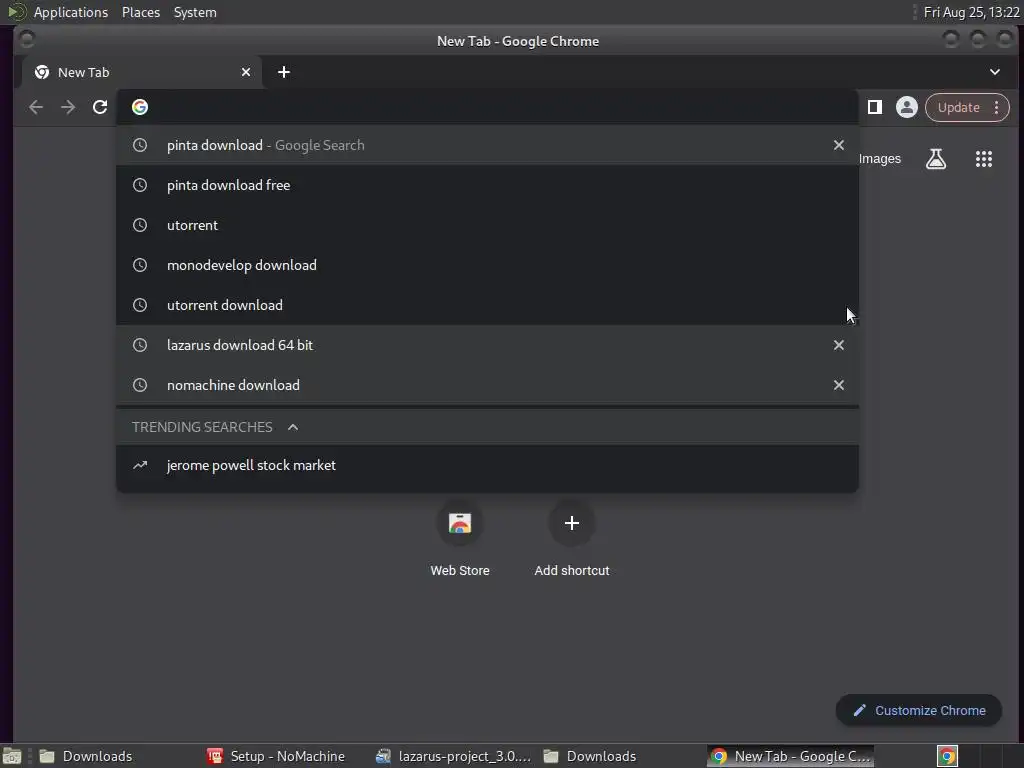Reload the current page

pyautogui.click(x=100, y=107)
